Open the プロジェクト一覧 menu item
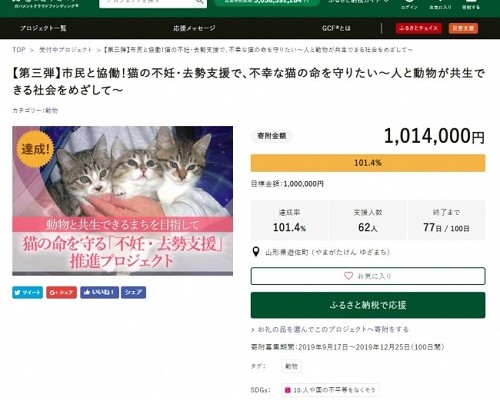 43,28
